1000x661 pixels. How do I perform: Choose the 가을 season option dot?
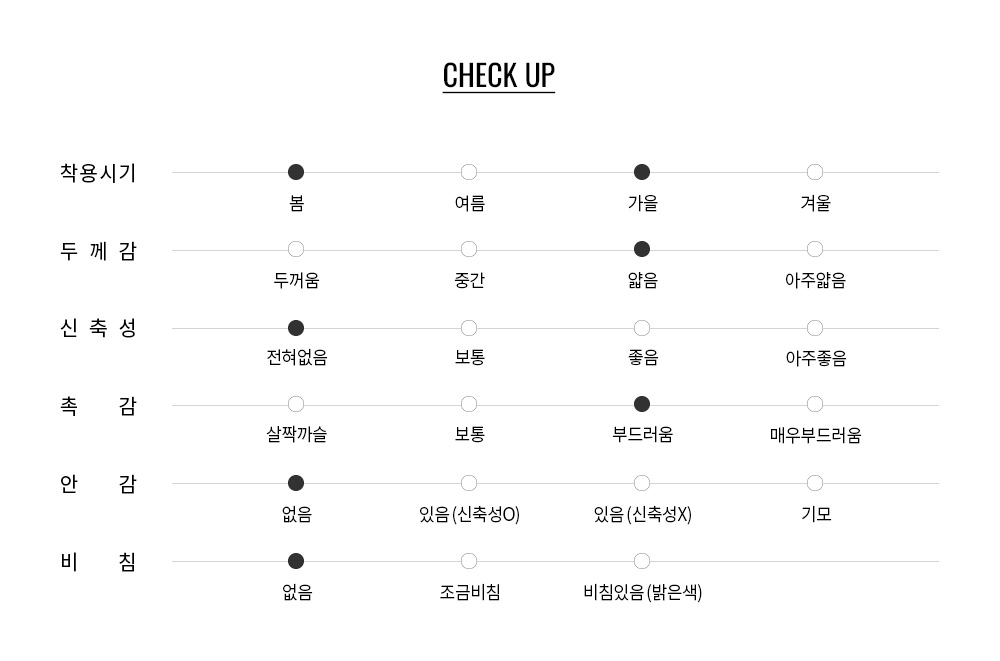(642, 172)
